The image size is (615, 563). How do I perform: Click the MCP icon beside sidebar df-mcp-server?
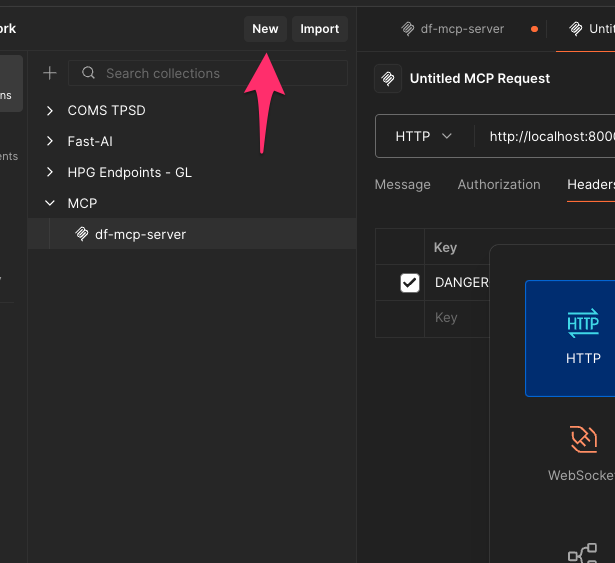point(82,234)
